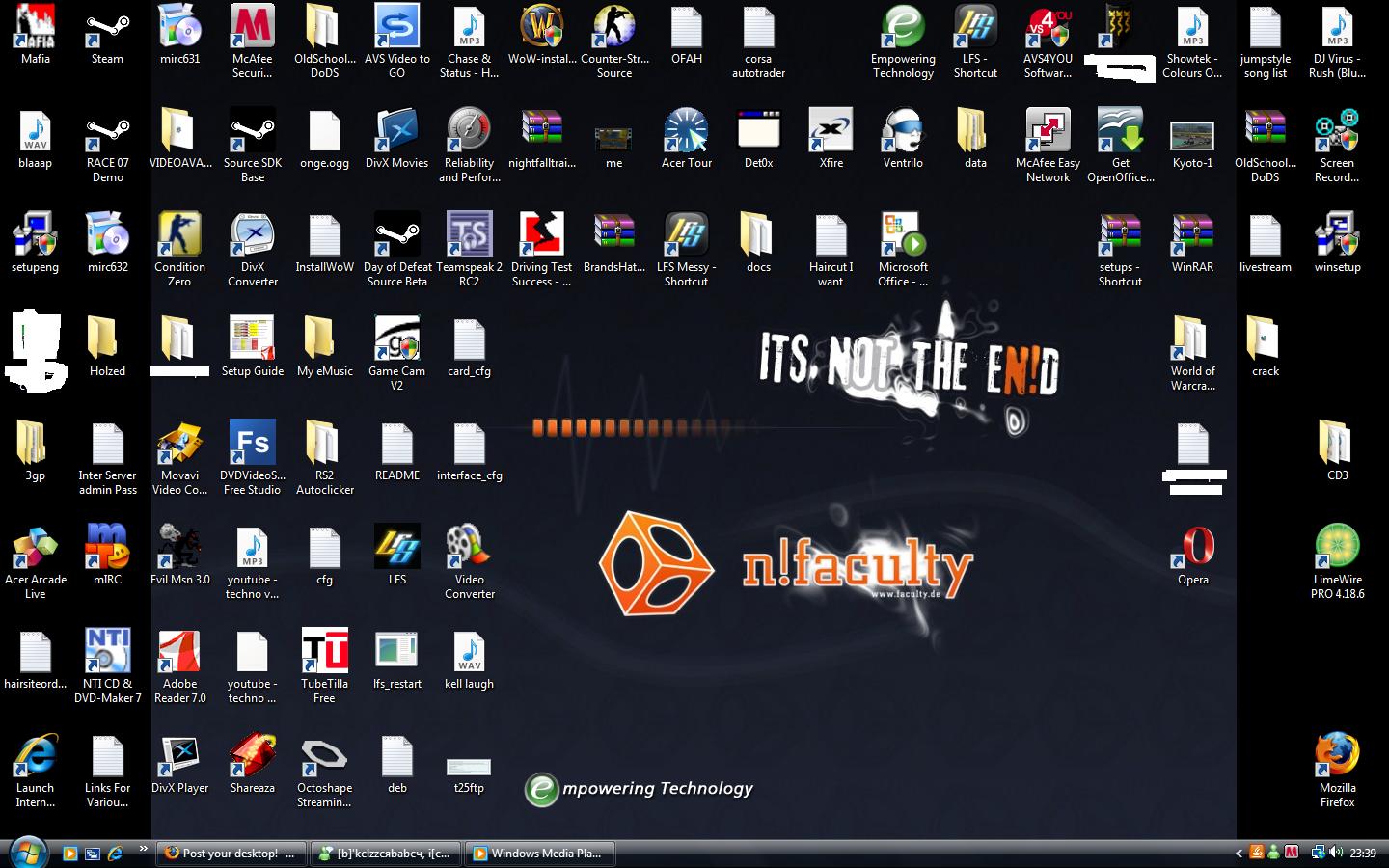Image resolution: width=1389 pixels, height=868 pixels.
Task: Open Windows Media Player from Quick Launch
Action: [x=69, y=854]
